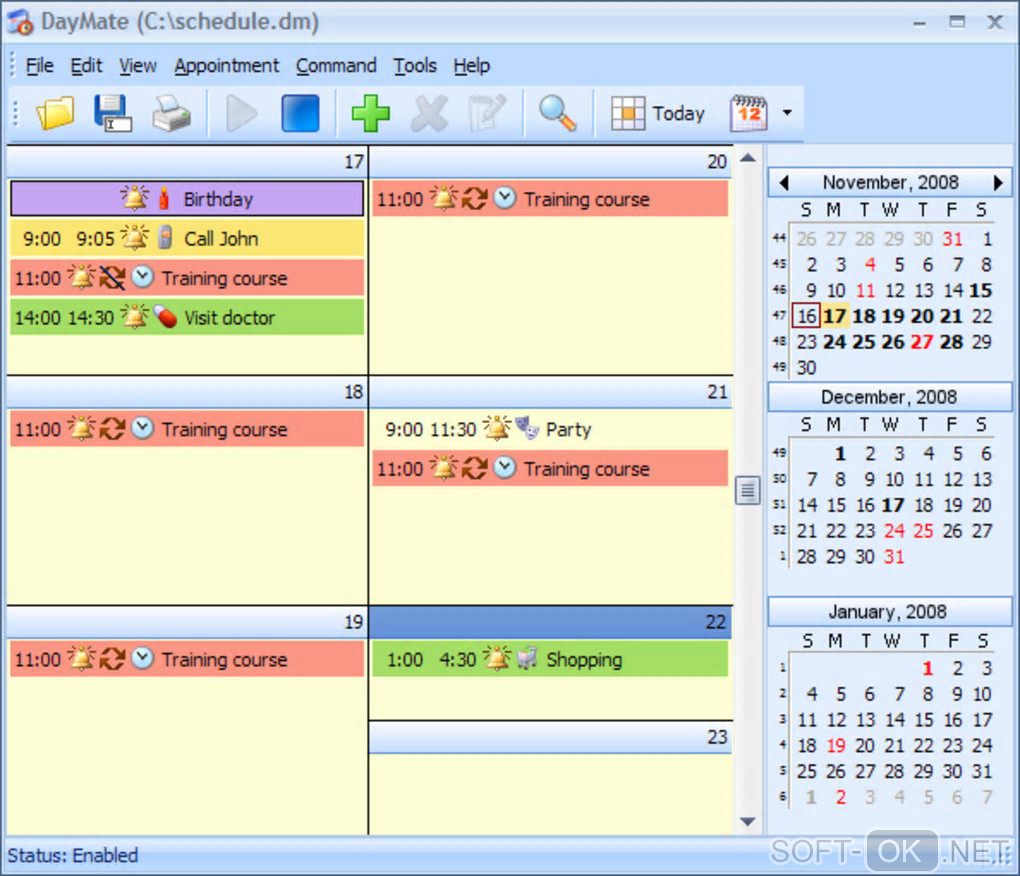This screenshot has width=1020, height=876.
Task: Click the candle icon on Birthday entry
Action: (164, 198)
